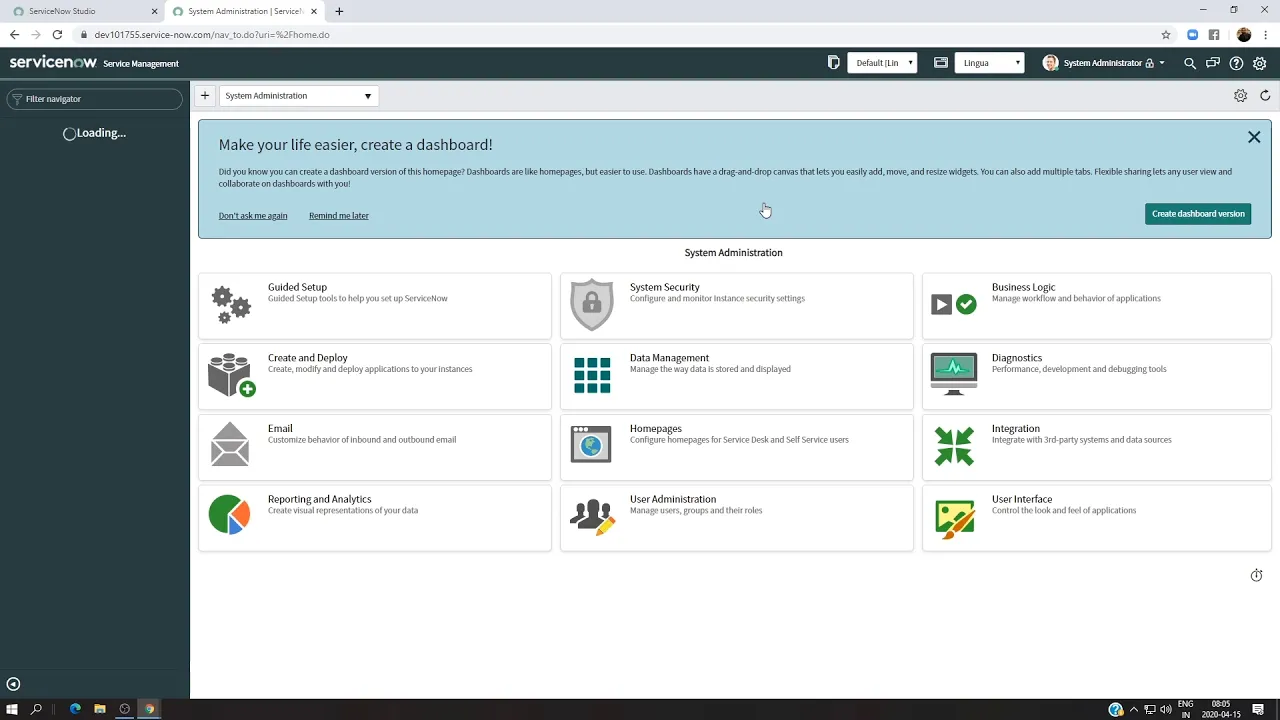This screenshot has height=720, width=1280.
Task: Open homepage personalization gear icon
Action: point(1240,95)
